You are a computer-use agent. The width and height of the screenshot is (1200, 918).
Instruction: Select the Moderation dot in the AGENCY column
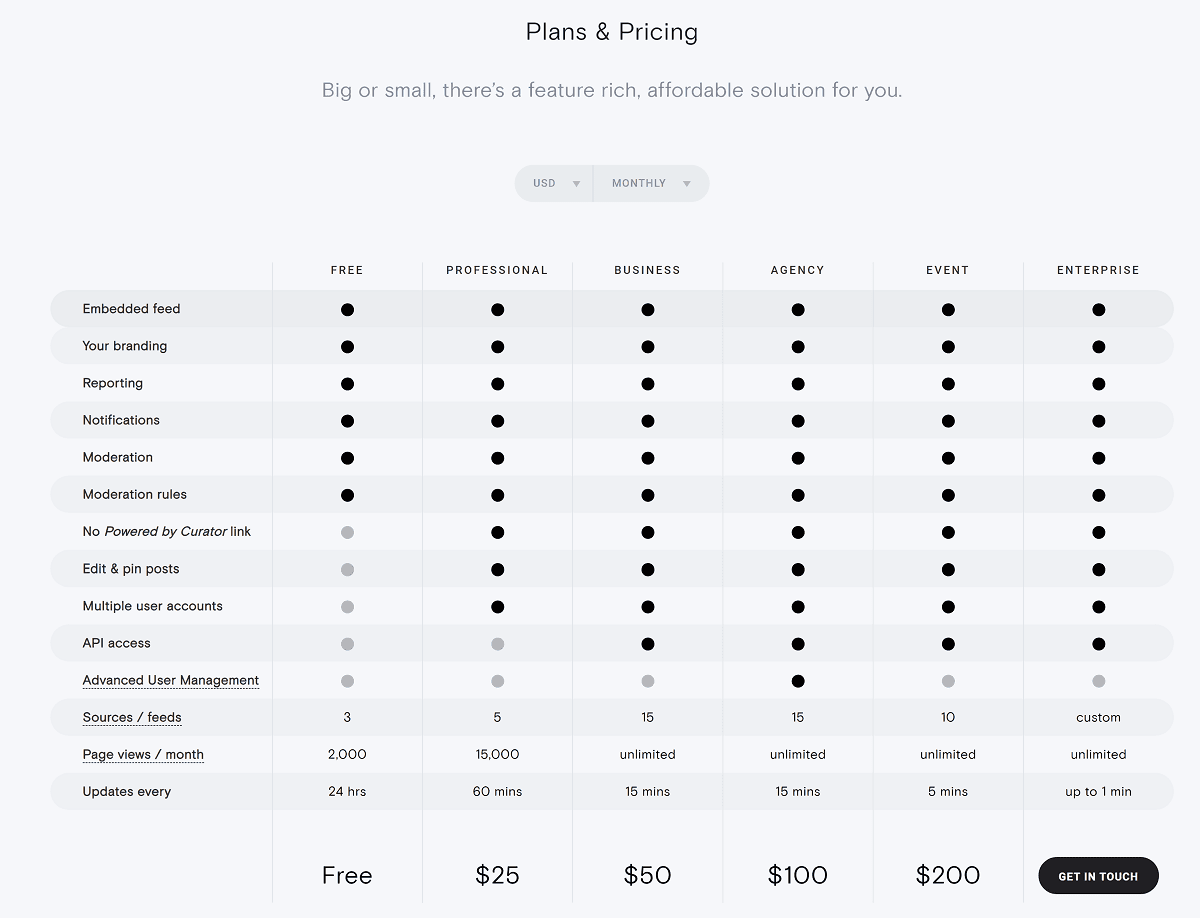tap(797, 457)
